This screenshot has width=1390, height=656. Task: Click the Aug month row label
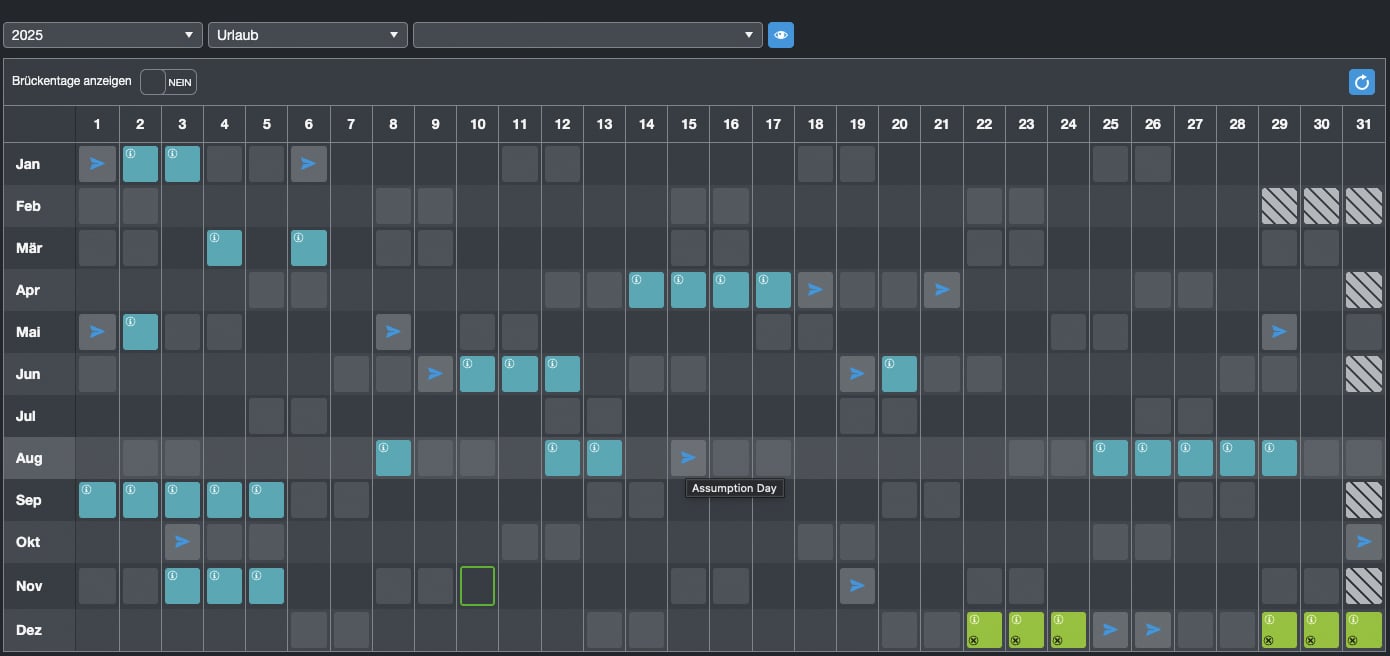click(28, 458)
